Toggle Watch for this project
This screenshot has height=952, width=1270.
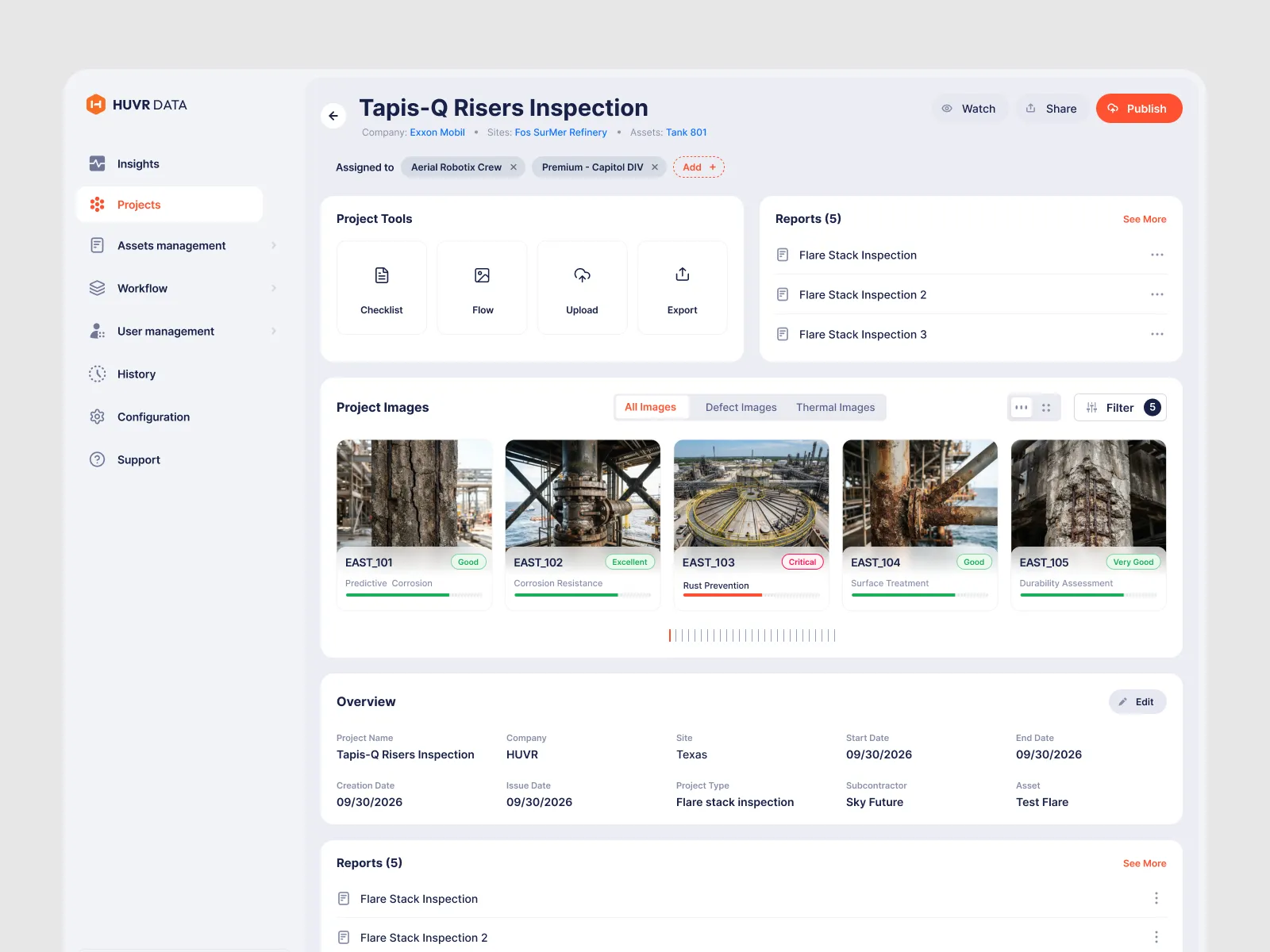coord(969,109)
